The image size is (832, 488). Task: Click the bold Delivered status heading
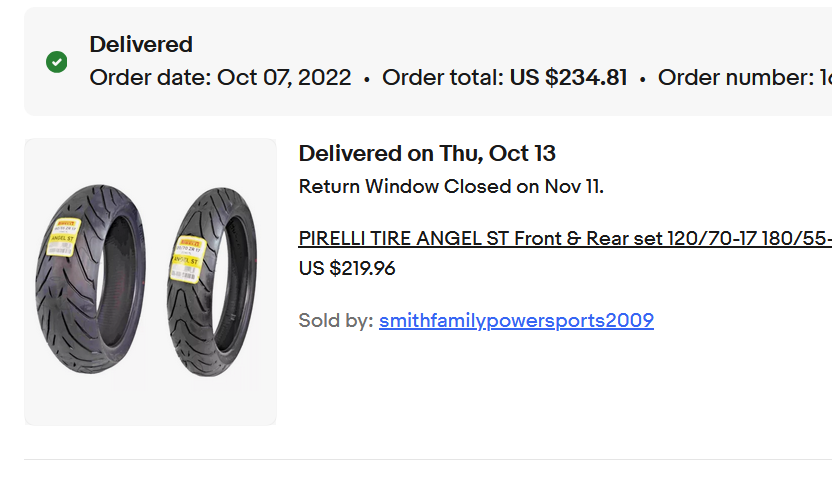tap(141, 45)
